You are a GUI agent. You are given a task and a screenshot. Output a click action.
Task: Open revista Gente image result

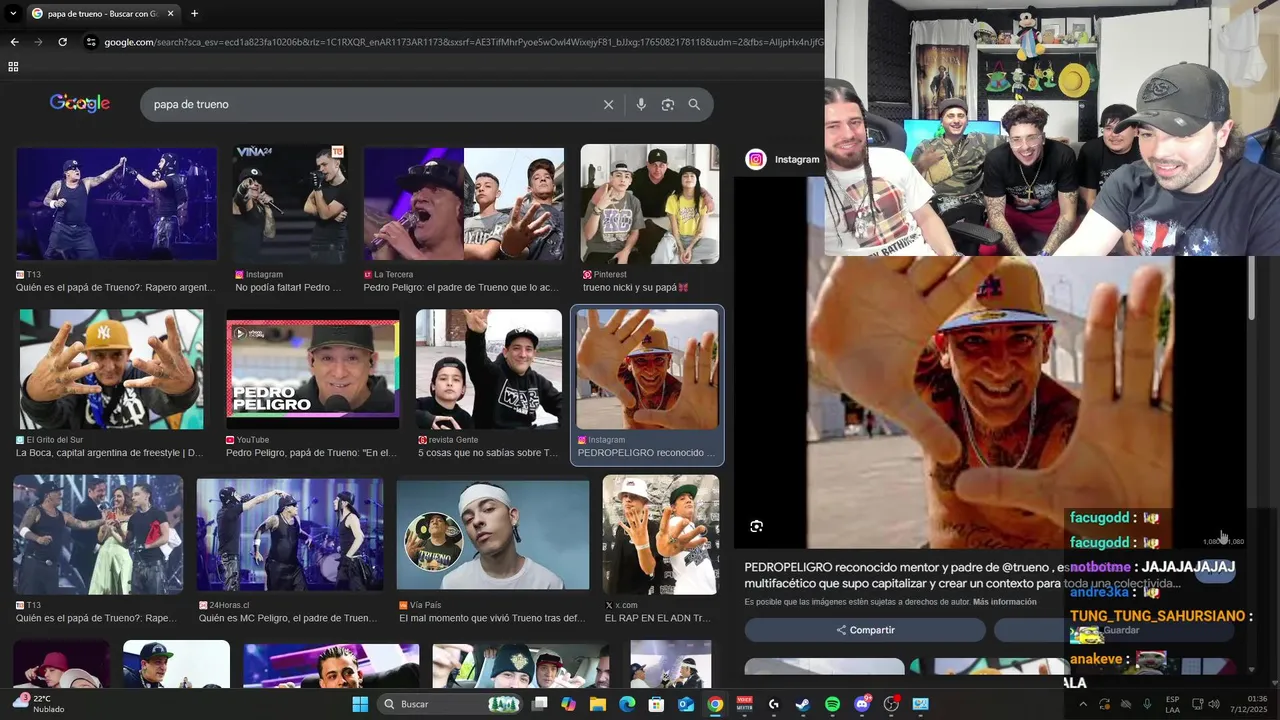coord(489,369)
